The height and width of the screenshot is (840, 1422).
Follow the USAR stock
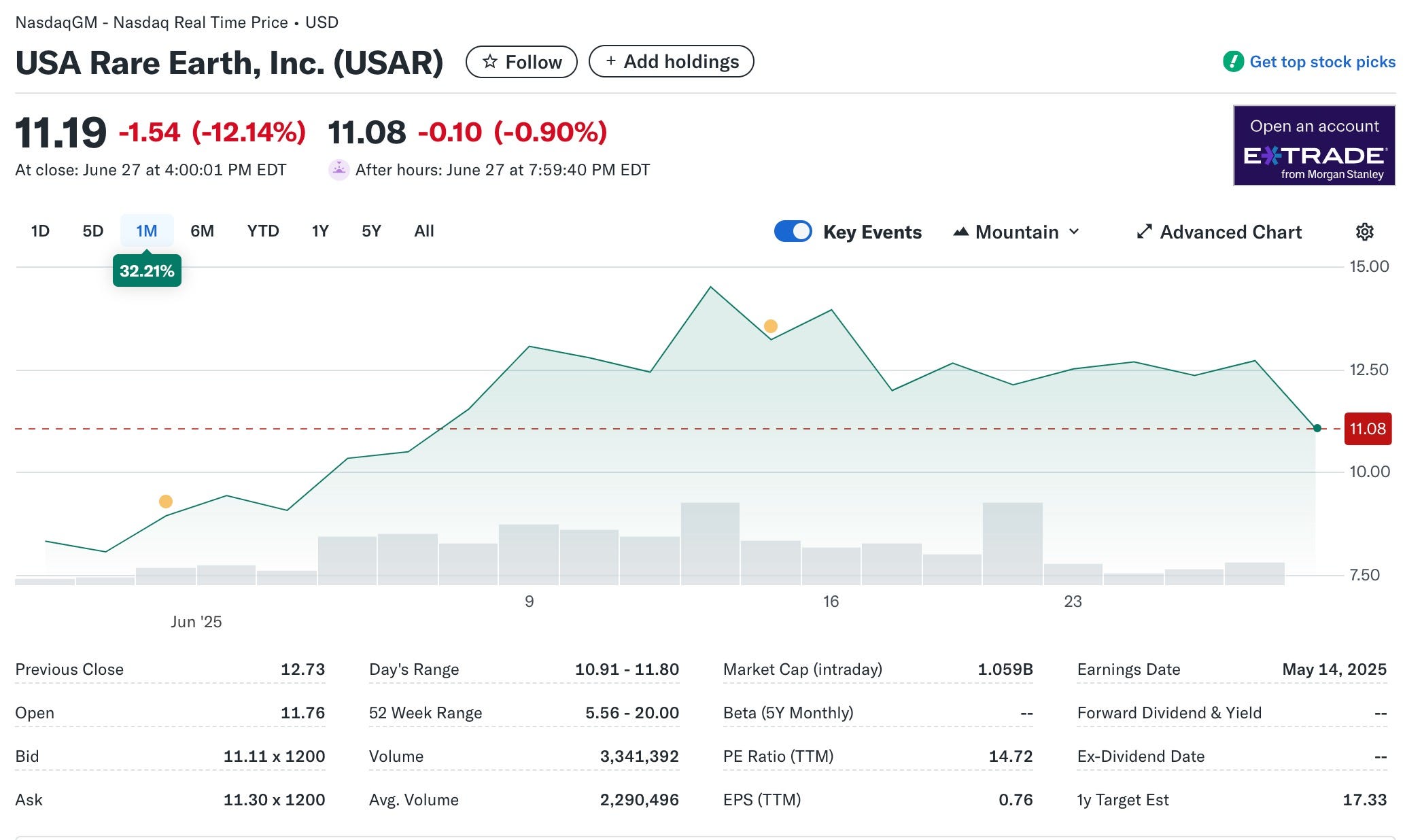point(521,62)
